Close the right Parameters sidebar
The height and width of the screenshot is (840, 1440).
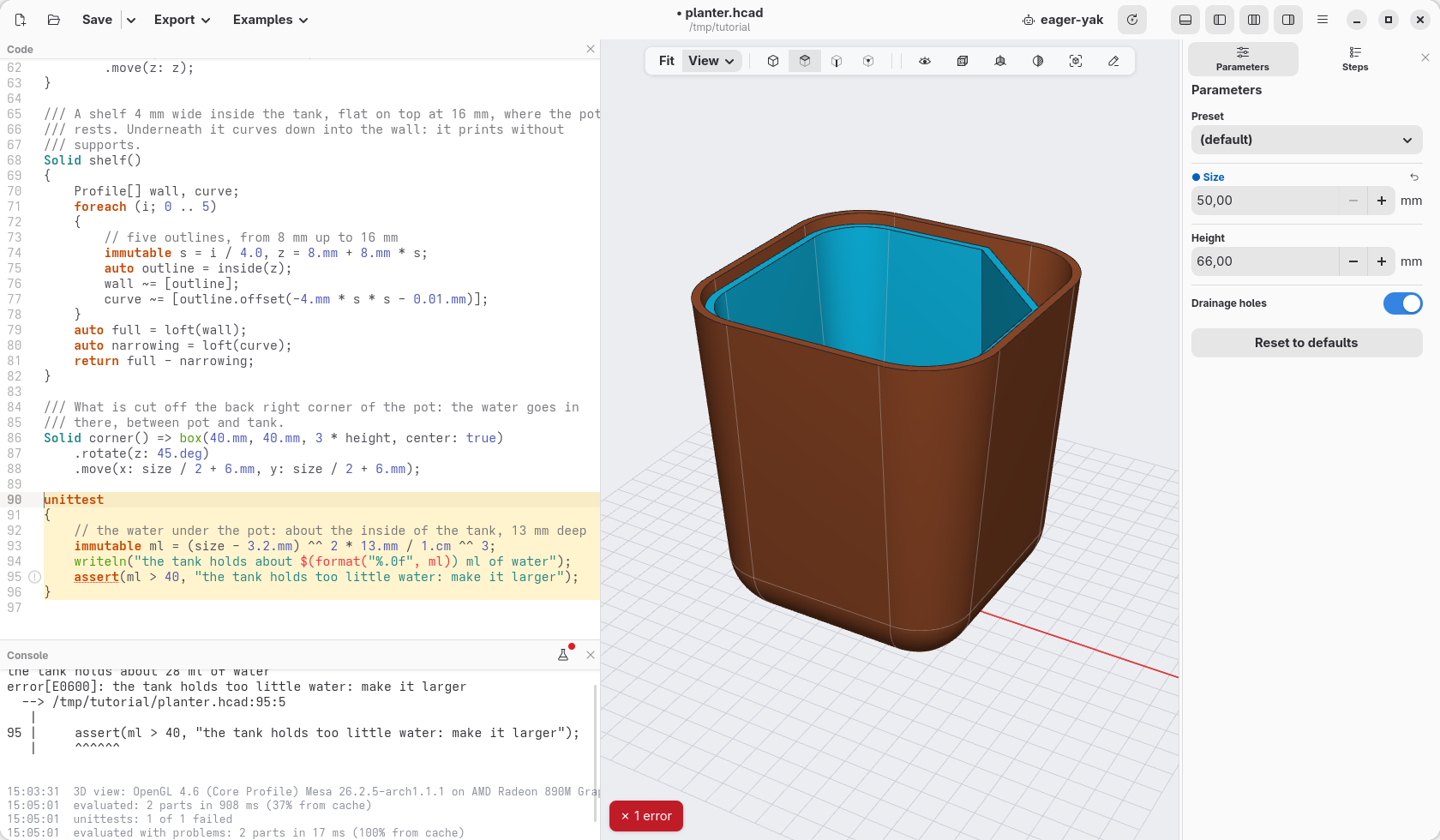tap(1425, 57)
